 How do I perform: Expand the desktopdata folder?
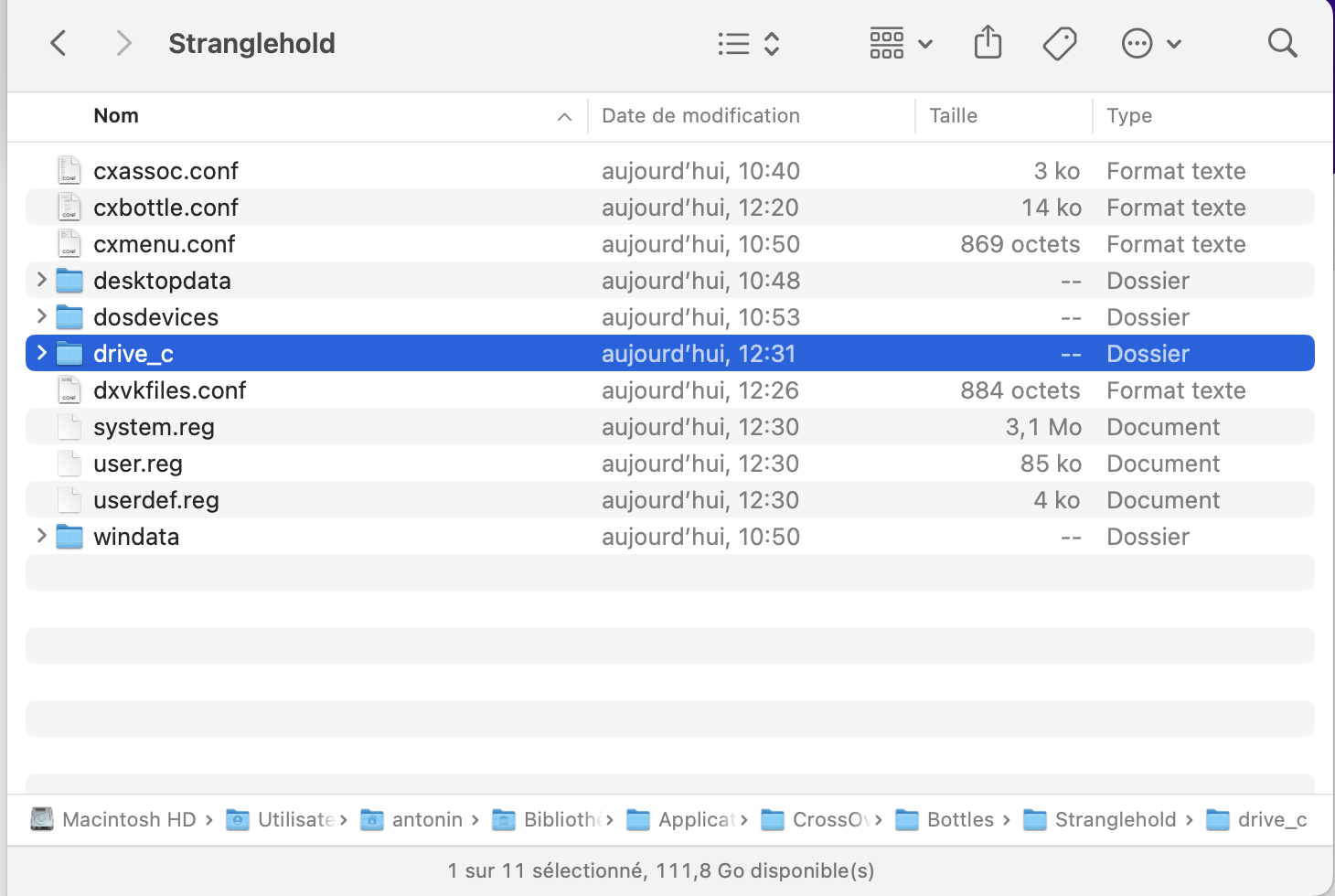41,280
